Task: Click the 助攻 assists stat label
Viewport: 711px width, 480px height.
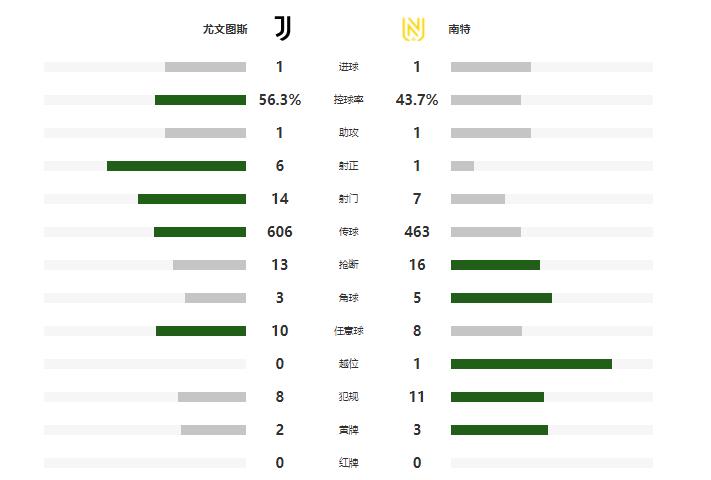Action: tap(348, 133)
